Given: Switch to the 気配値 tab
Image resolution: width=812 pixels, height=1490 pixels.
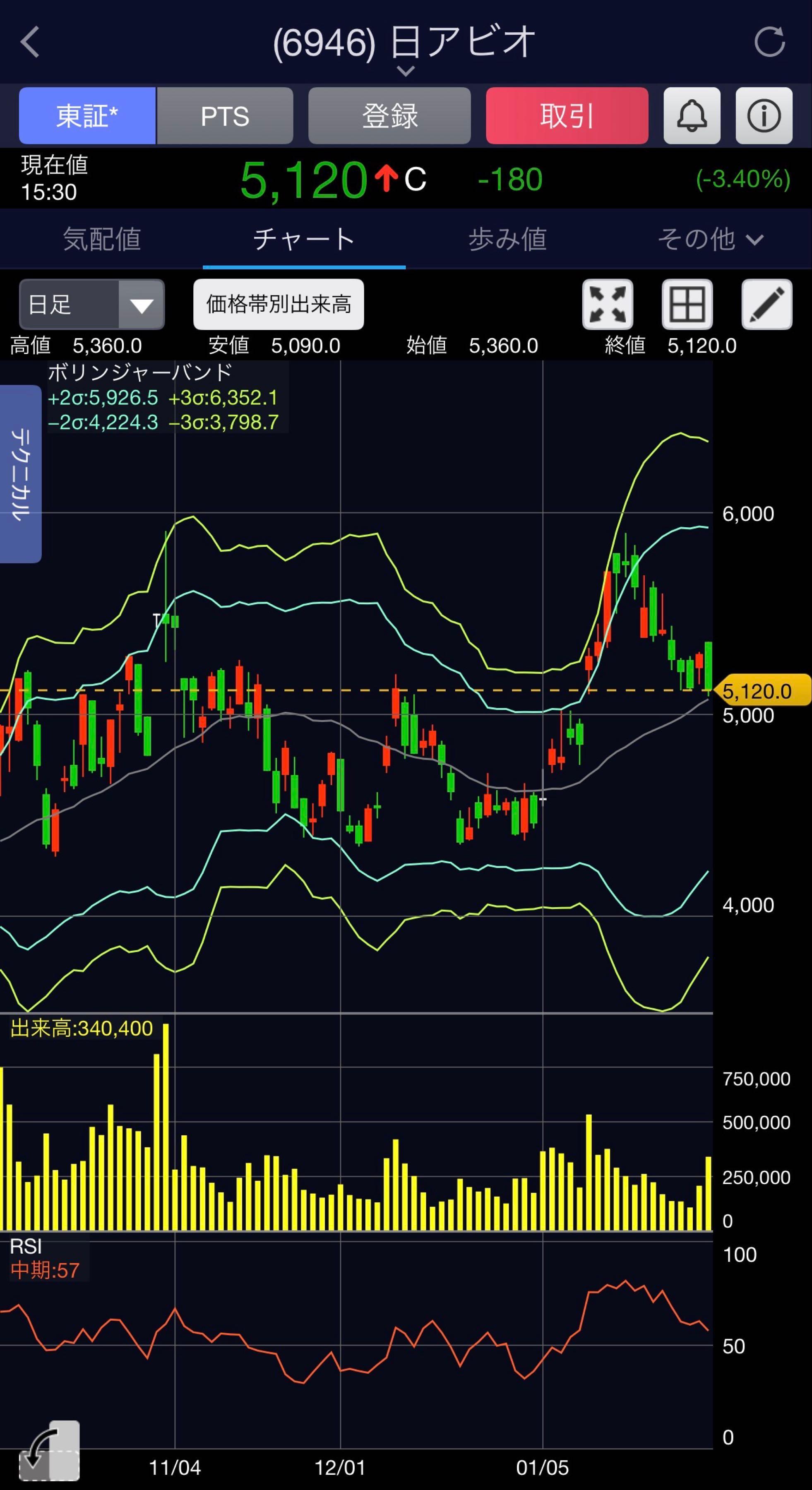Looking at the screenshot, I should point(101,239).
